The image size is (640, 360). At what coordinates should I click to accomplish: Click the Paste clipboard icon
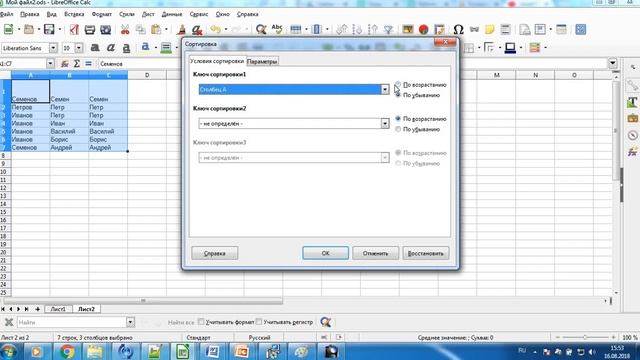click(x=156, y=29)
